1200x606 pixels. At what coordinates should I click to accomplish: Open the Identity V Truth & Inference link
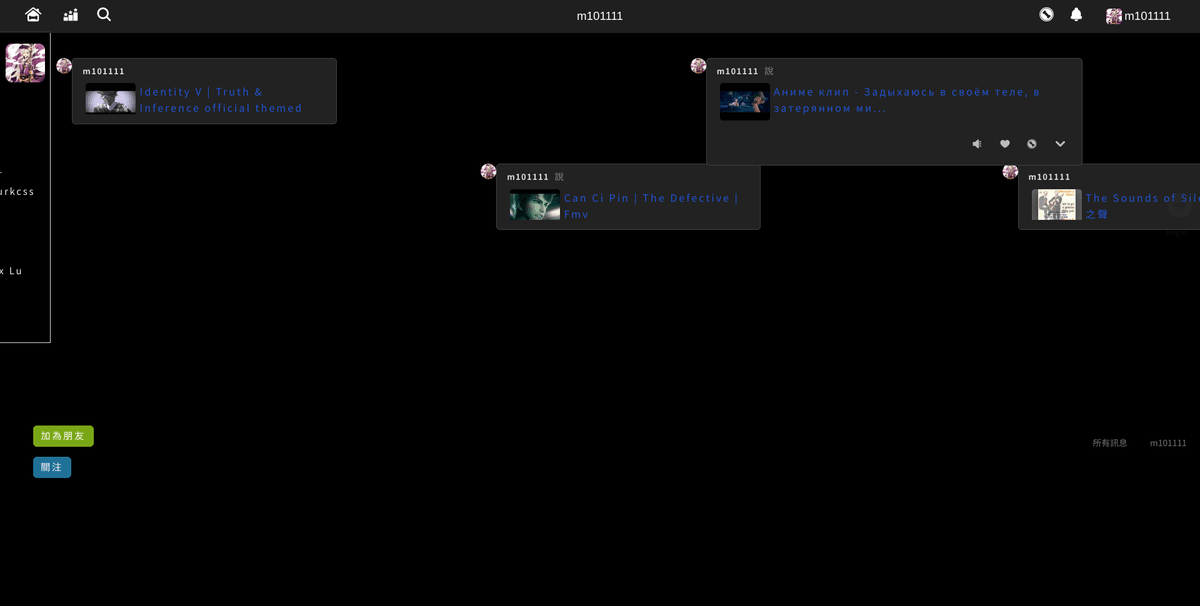pos(221,100)
